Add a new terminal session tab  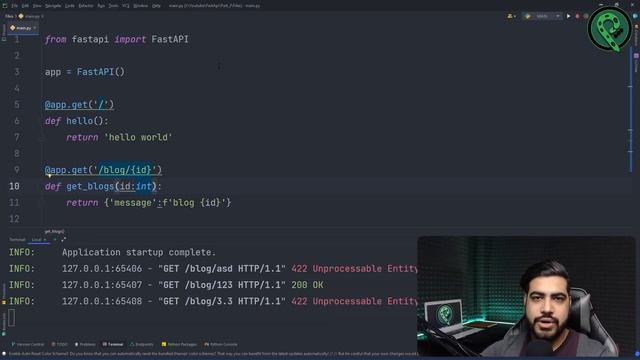click(55, 240)
